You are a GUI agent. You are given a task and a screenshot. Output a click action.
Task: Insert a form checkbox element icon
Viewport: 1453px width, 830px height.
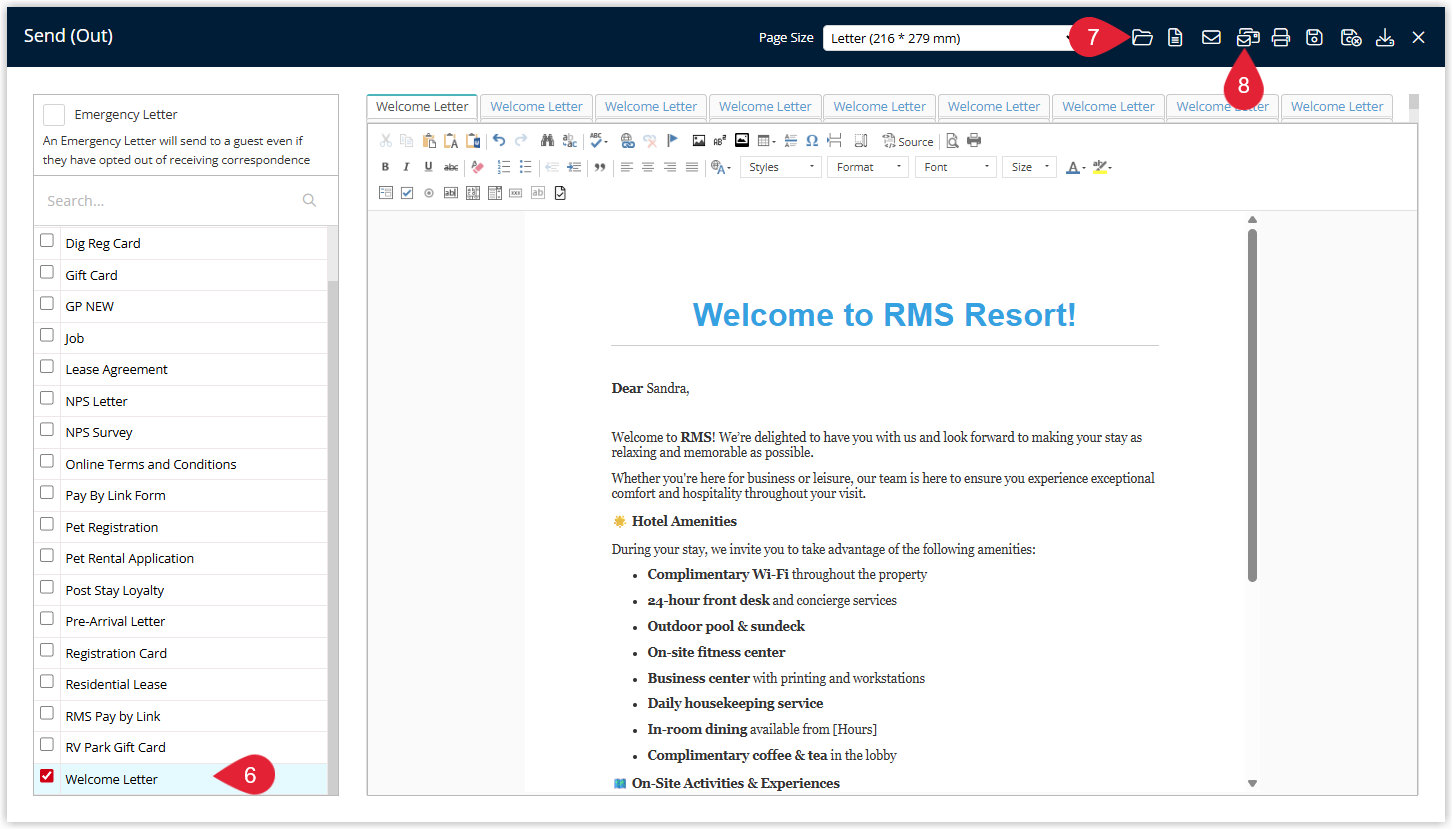[407, 193]
